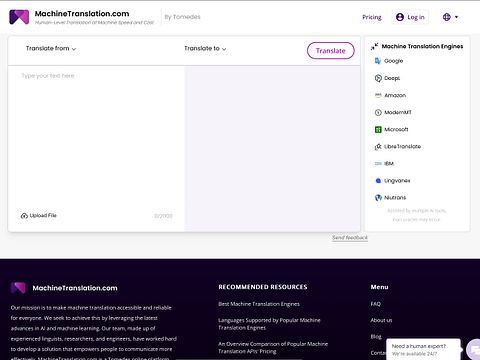Click the Need a human expert popup
The width and height of the screenshot is (480, 360).
pyautogui.click(x=423, y=350)
